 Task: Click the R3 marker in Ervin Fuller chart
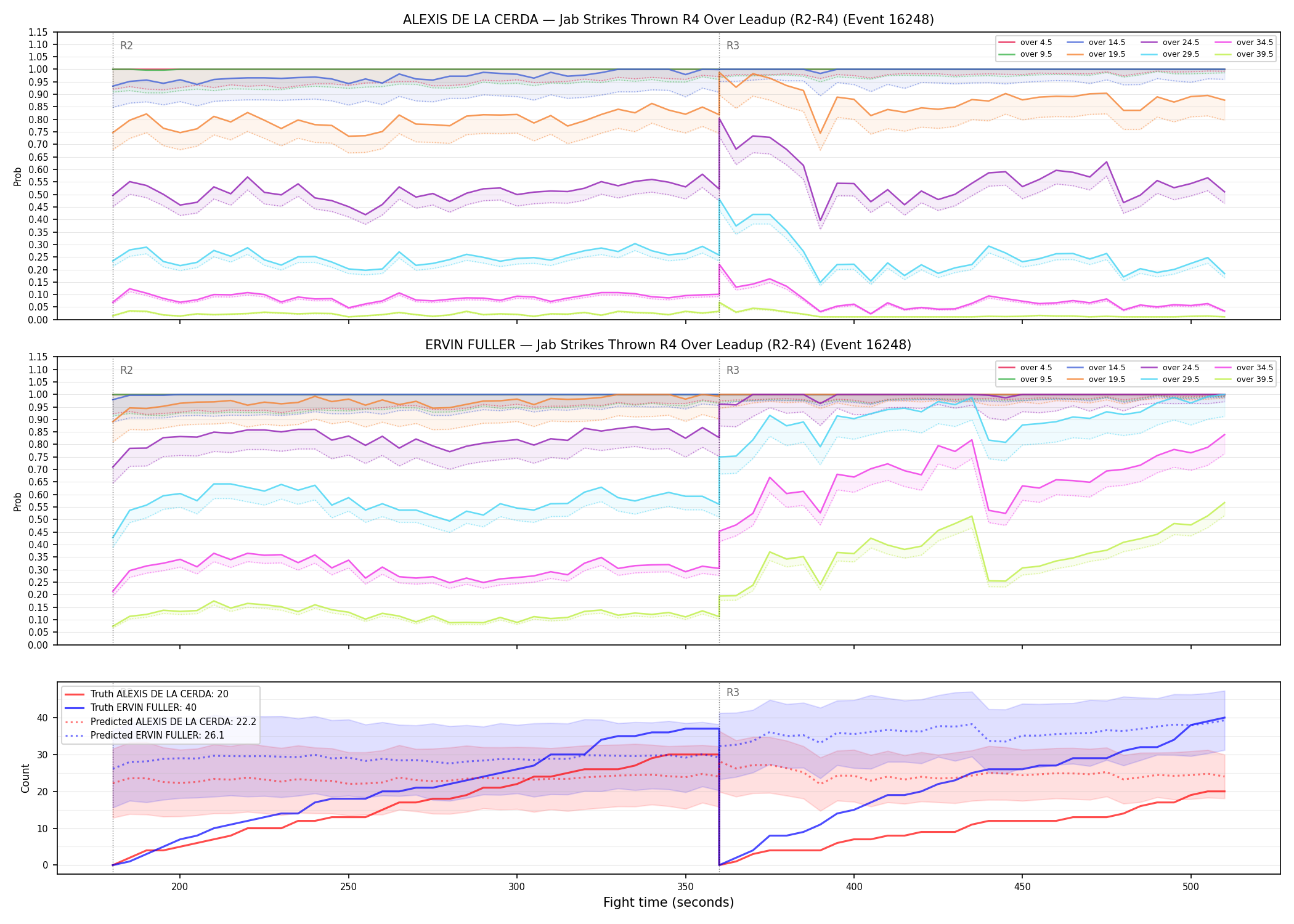click(x=733, y=370)
